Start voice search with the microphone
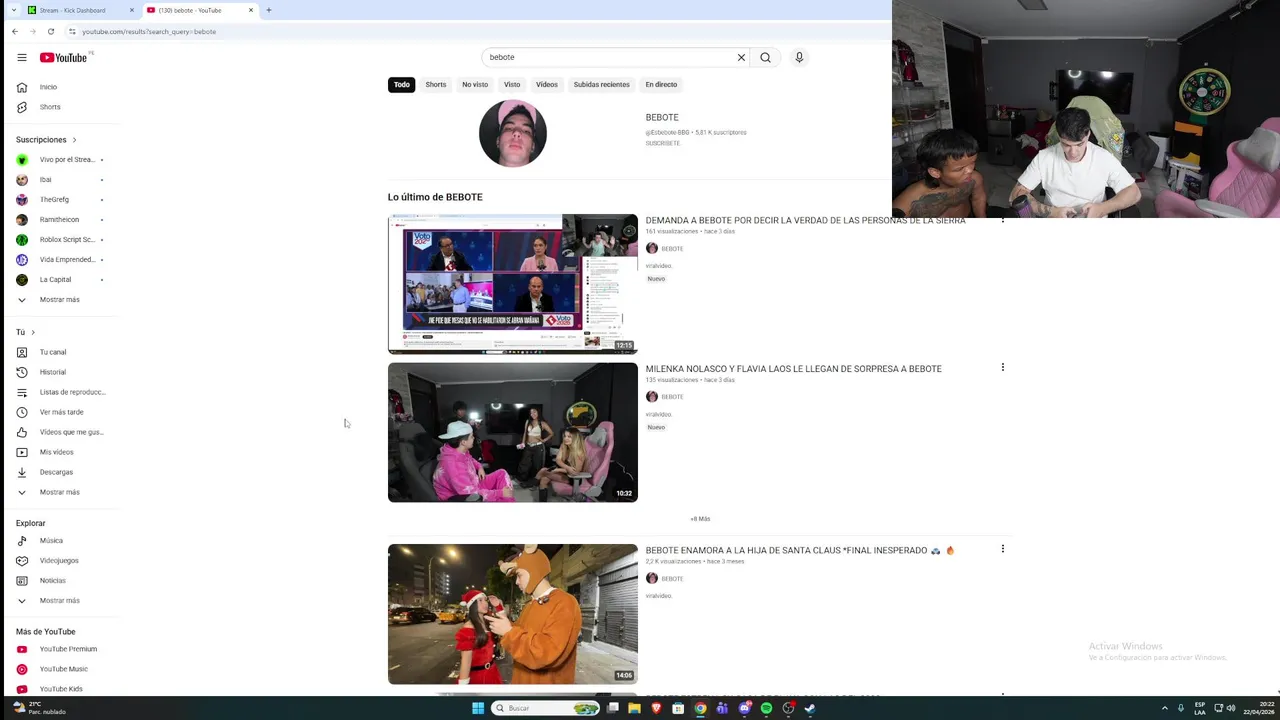Image resolution: width=1280 pixels, height=720 pixels. [x=799, y=57]
